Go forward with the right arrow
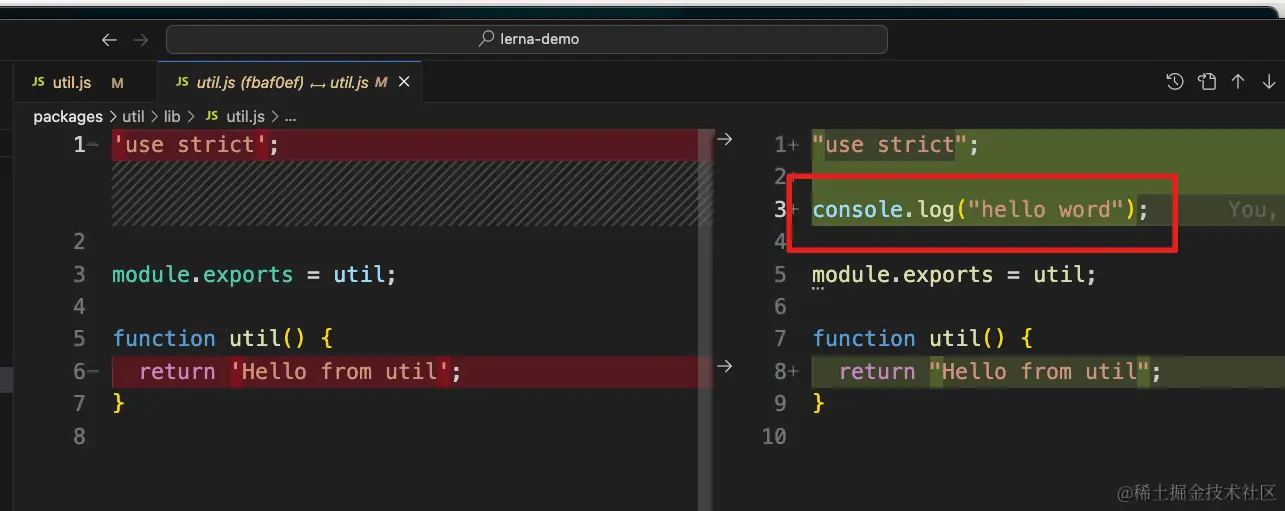This screenshot has height=511, width=1285. tap(141, 40)
